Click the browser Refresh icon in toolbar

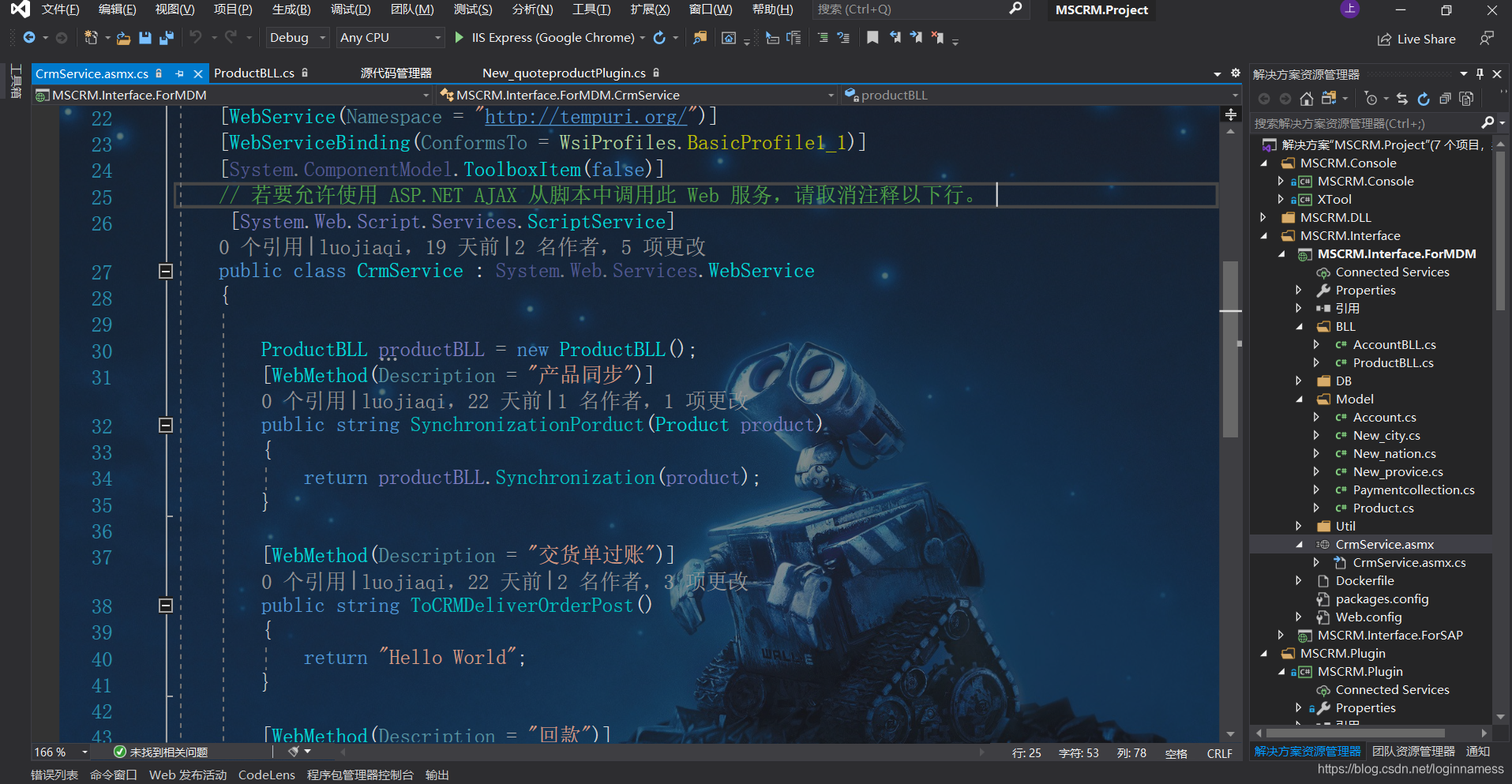point(659,37)
